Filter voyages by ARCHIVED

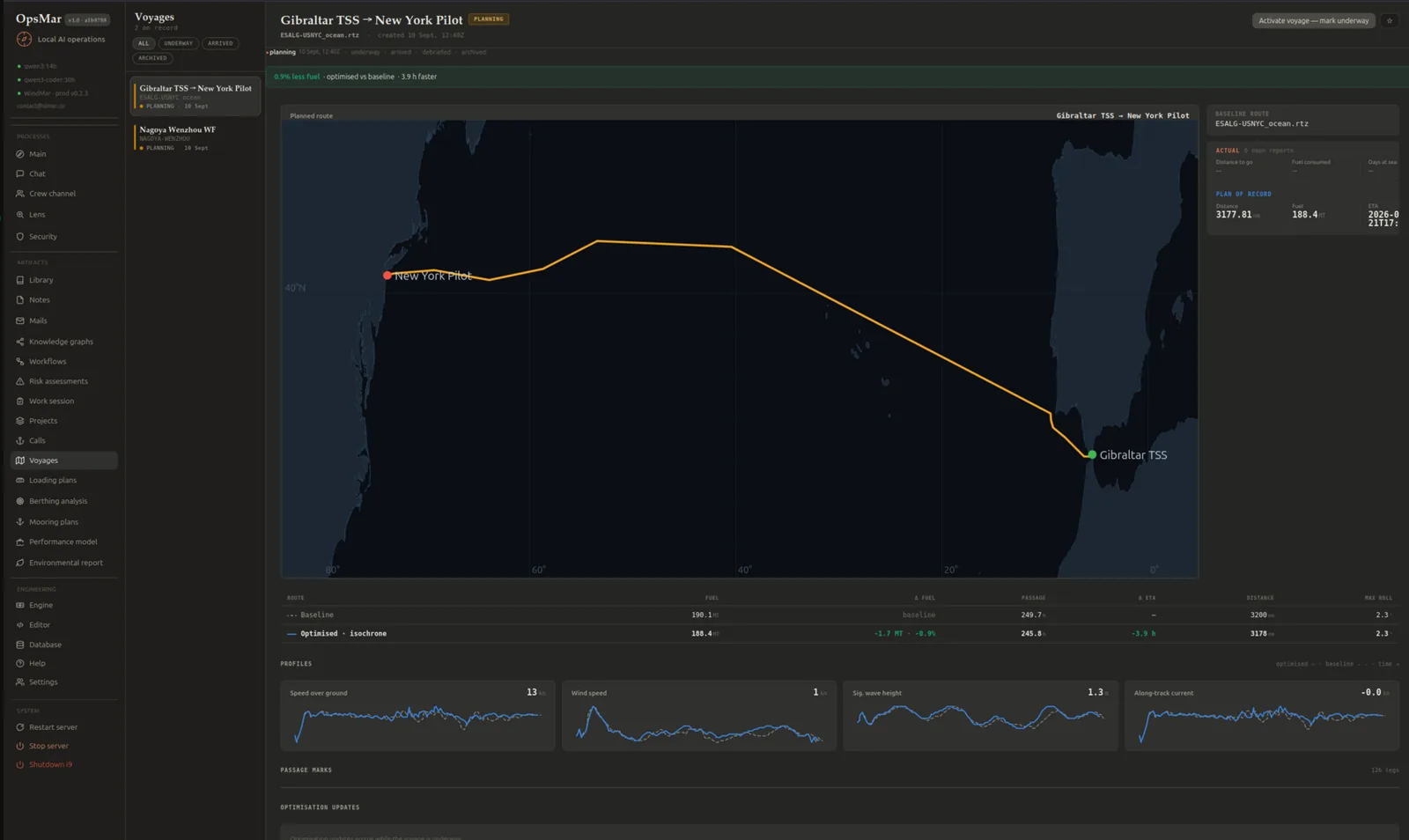[152, 58]
